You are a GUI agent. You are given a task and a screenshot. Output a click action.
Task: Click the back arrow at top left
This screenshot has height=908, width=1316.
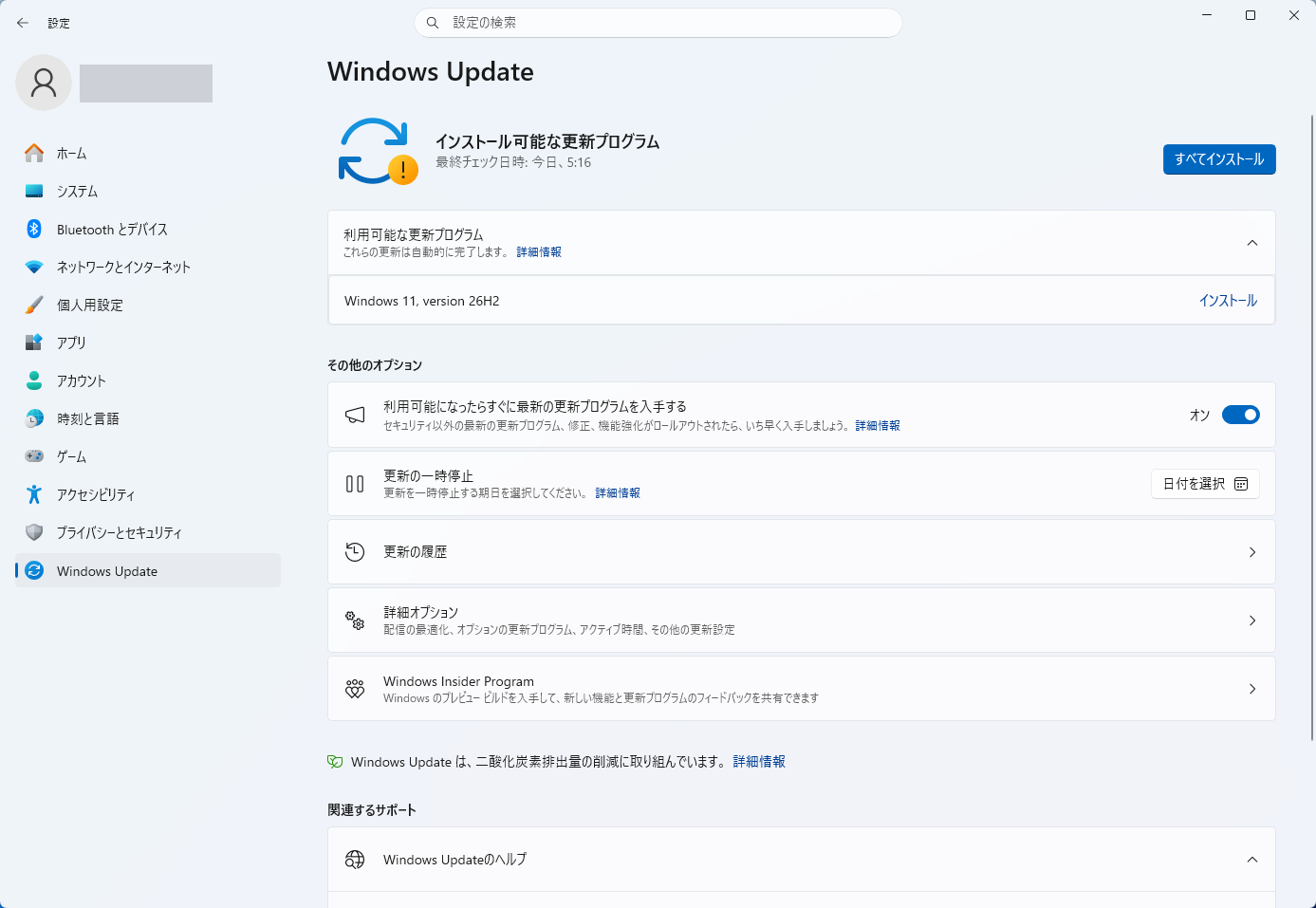tap(23, 23)
